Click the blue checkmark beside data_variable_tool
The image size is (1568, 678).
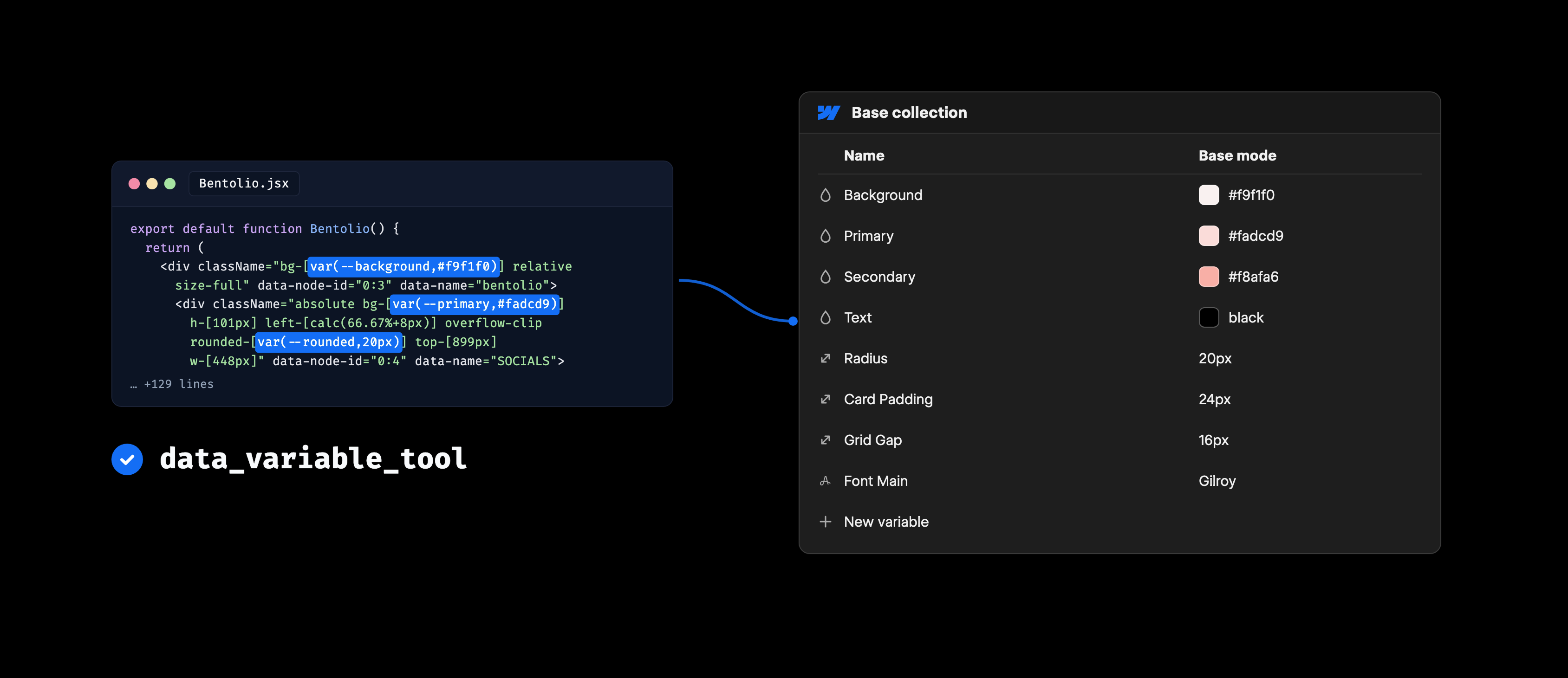coord(127,459)
